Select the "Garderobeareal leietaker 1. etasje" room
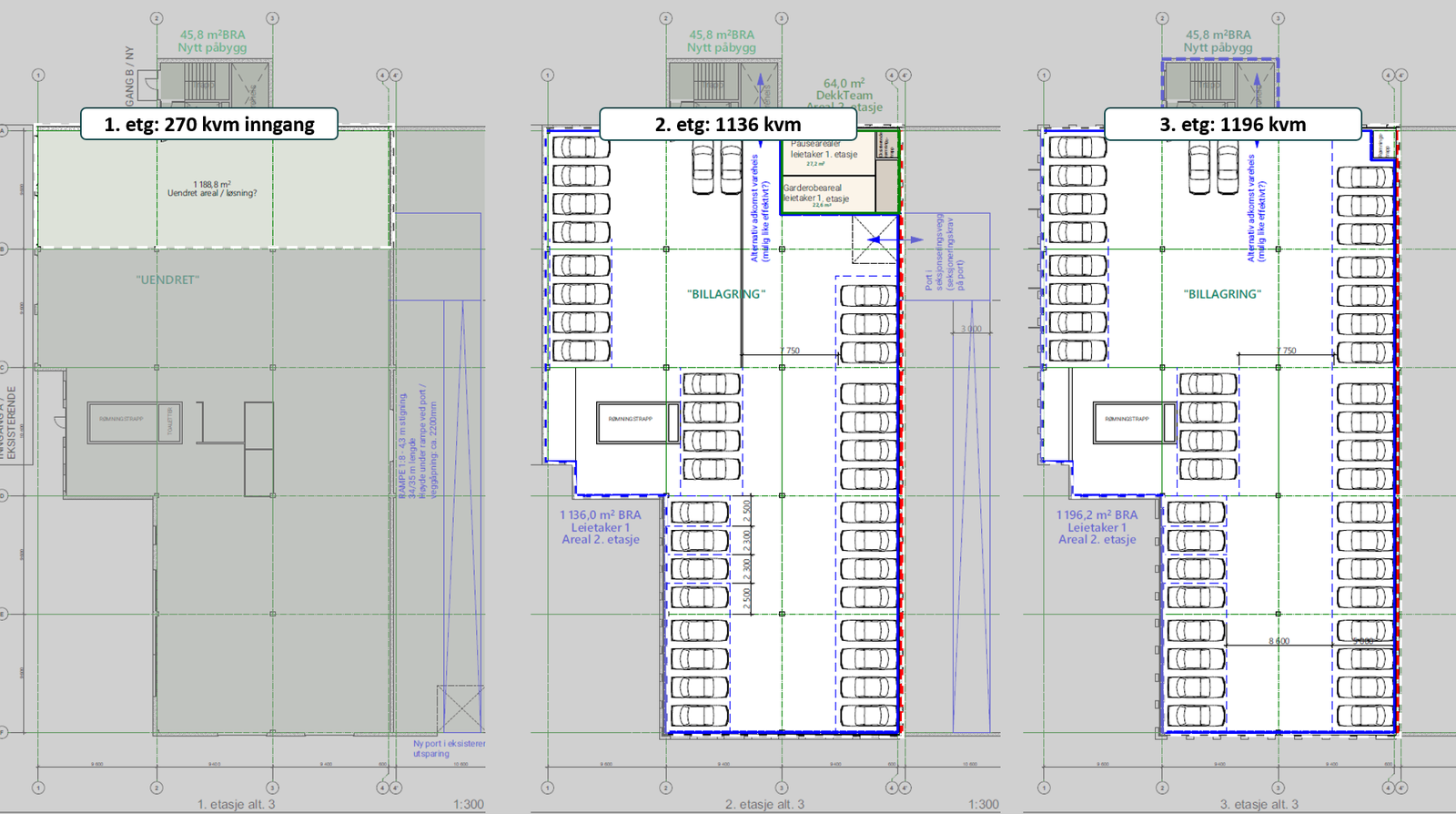1456x814 pixels. (x=827, y=194)
